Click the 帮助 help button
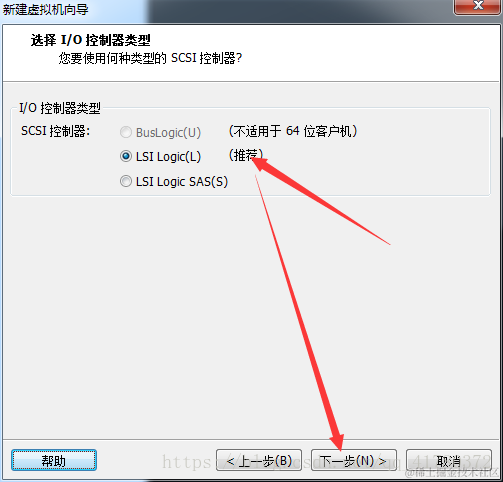 click(54, 460)
